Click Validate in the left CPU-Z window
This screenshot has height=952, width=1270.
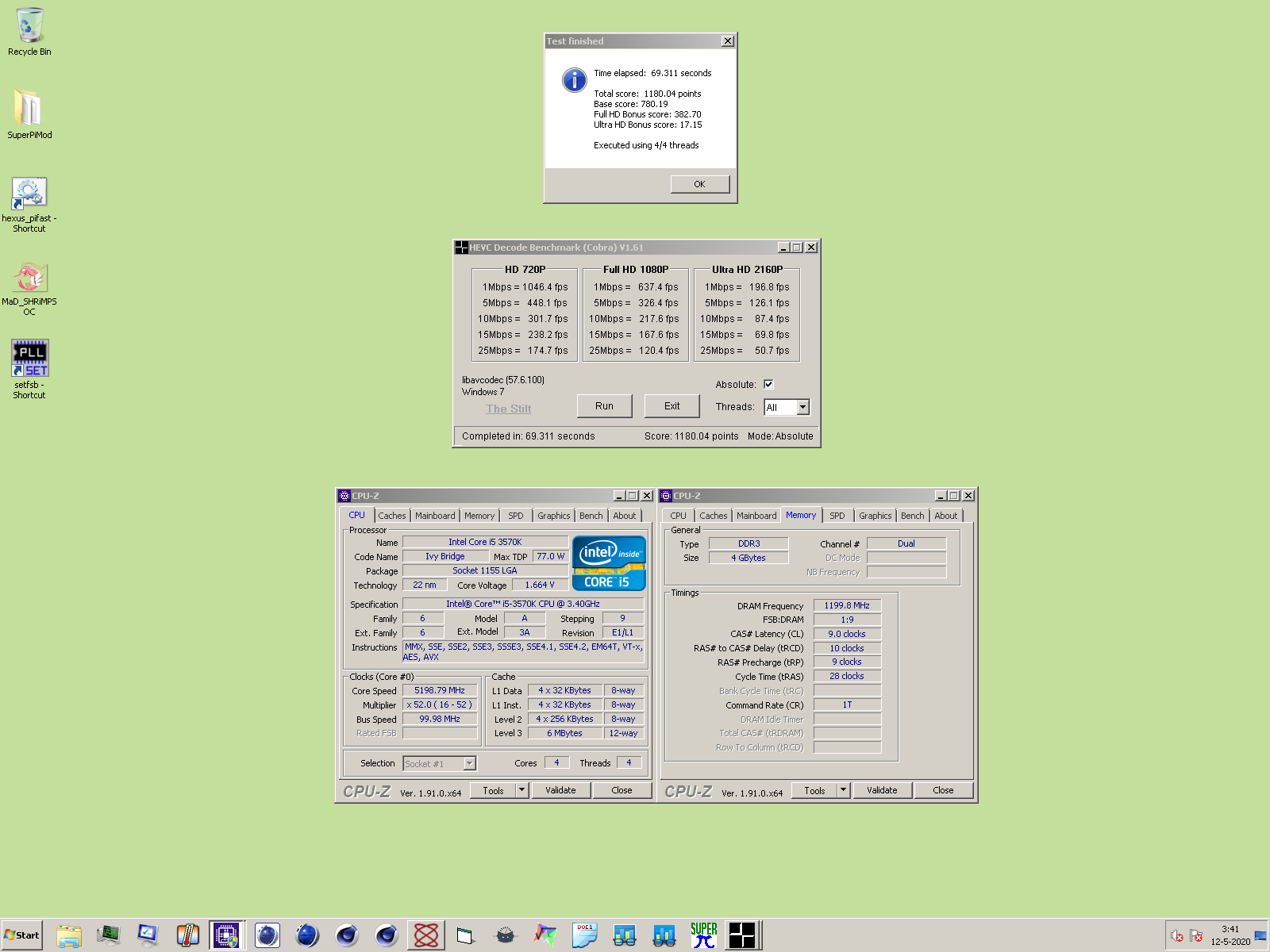click(560, 790)
